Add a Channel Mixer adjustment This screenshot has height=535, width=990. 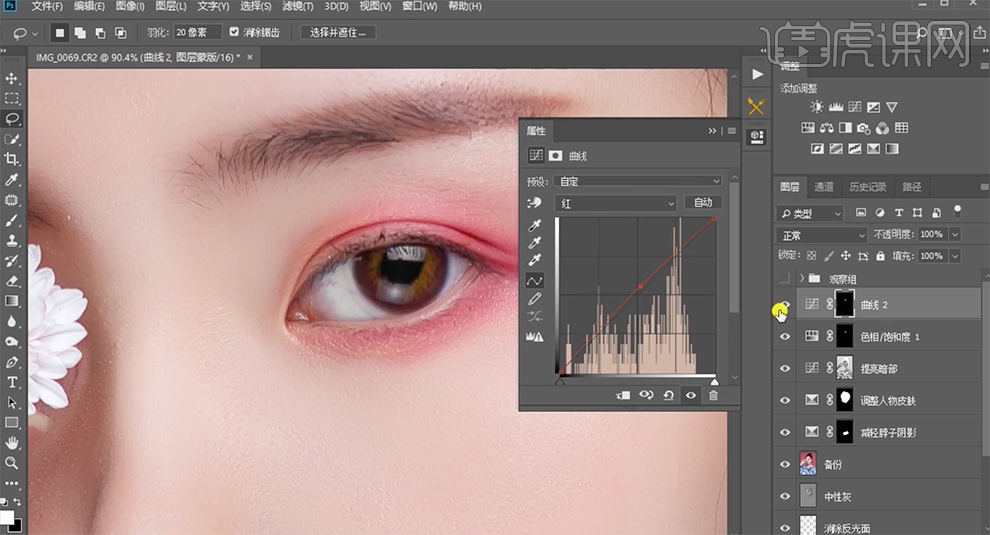[x=883, y=128]
